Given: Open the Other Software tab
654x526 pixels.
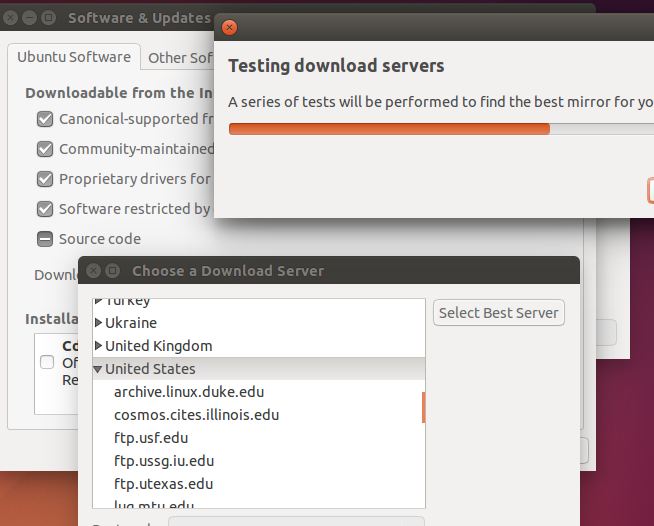Looking at the screenshot, I should pos(180,58).
